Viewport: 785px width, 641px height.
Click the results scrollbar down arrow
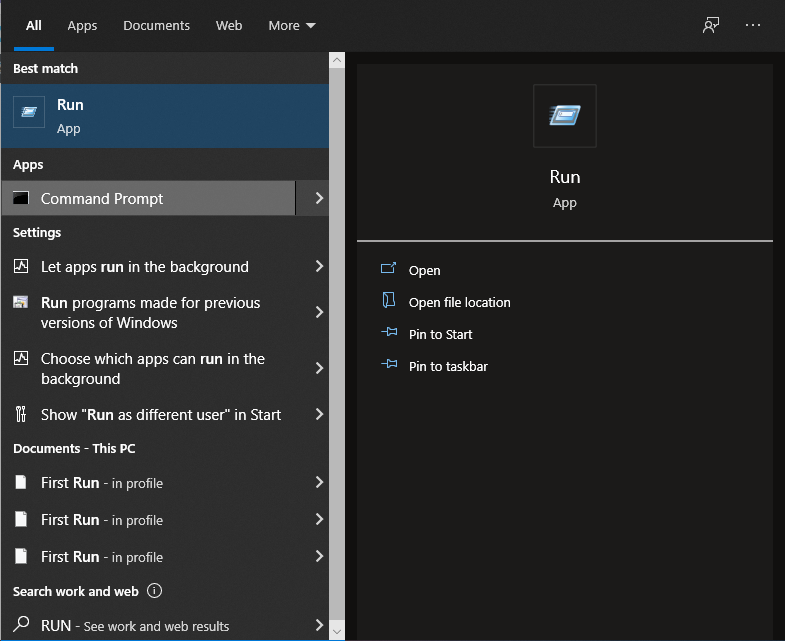[x=337, y=631]
